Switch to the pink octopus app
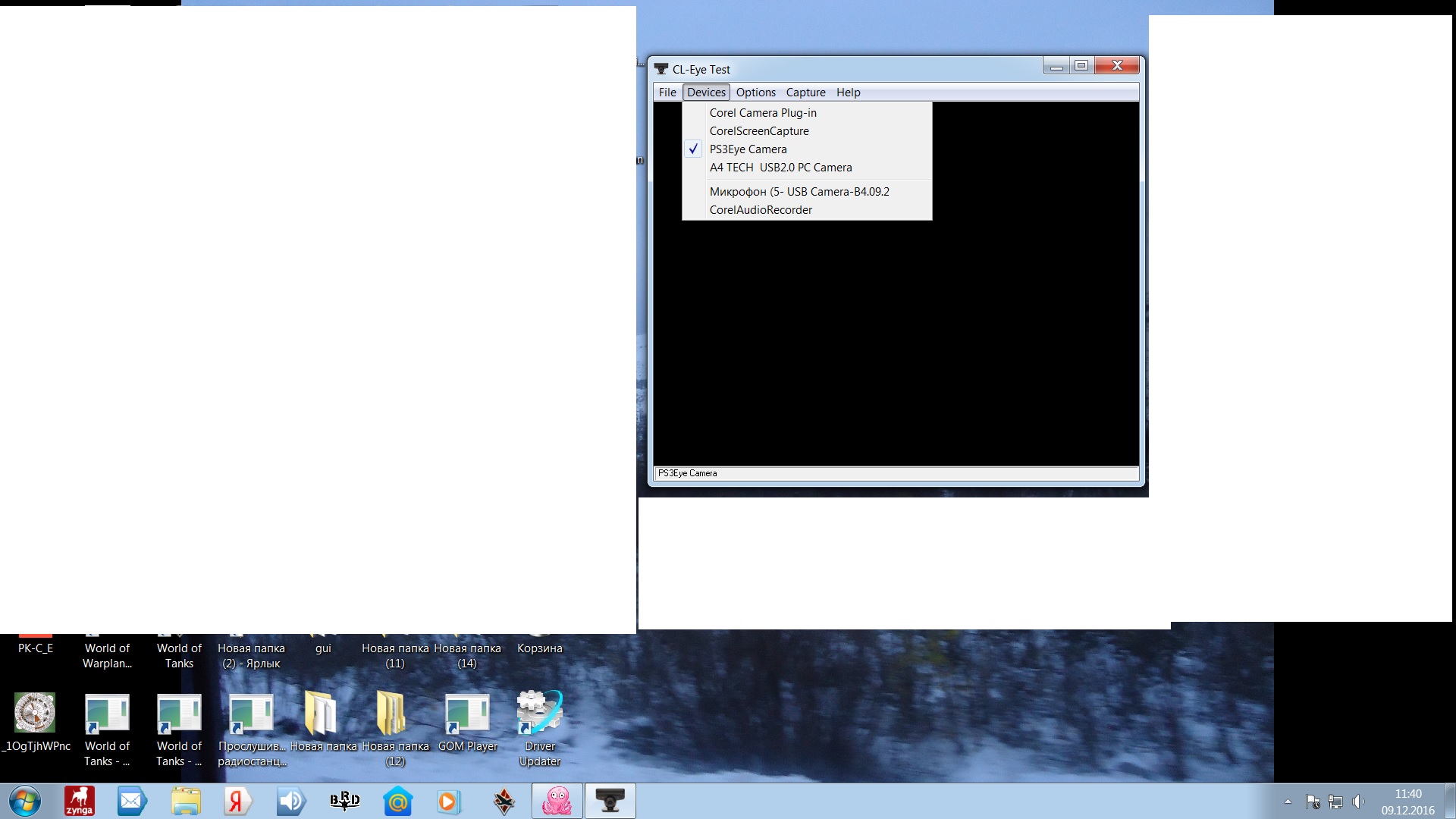Image resolution: width=1456 pixels, height=819 pixels. [x=557, y=802]
